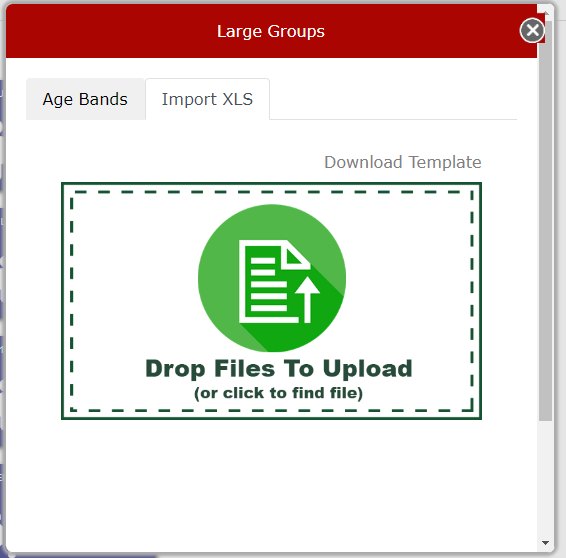
Task: Switch to the Age Bands tab
Action: coord(86,99)
